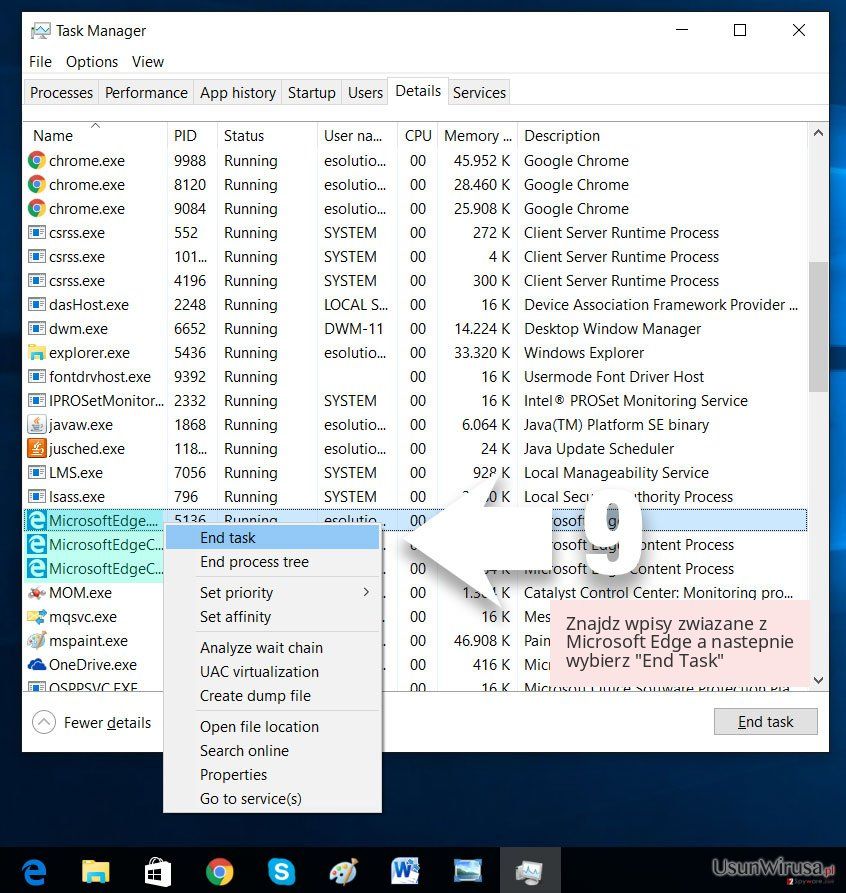The image size is (846, 893).
Task: Open the photo viewer icon on the taskbar
Action: (467, 872)
